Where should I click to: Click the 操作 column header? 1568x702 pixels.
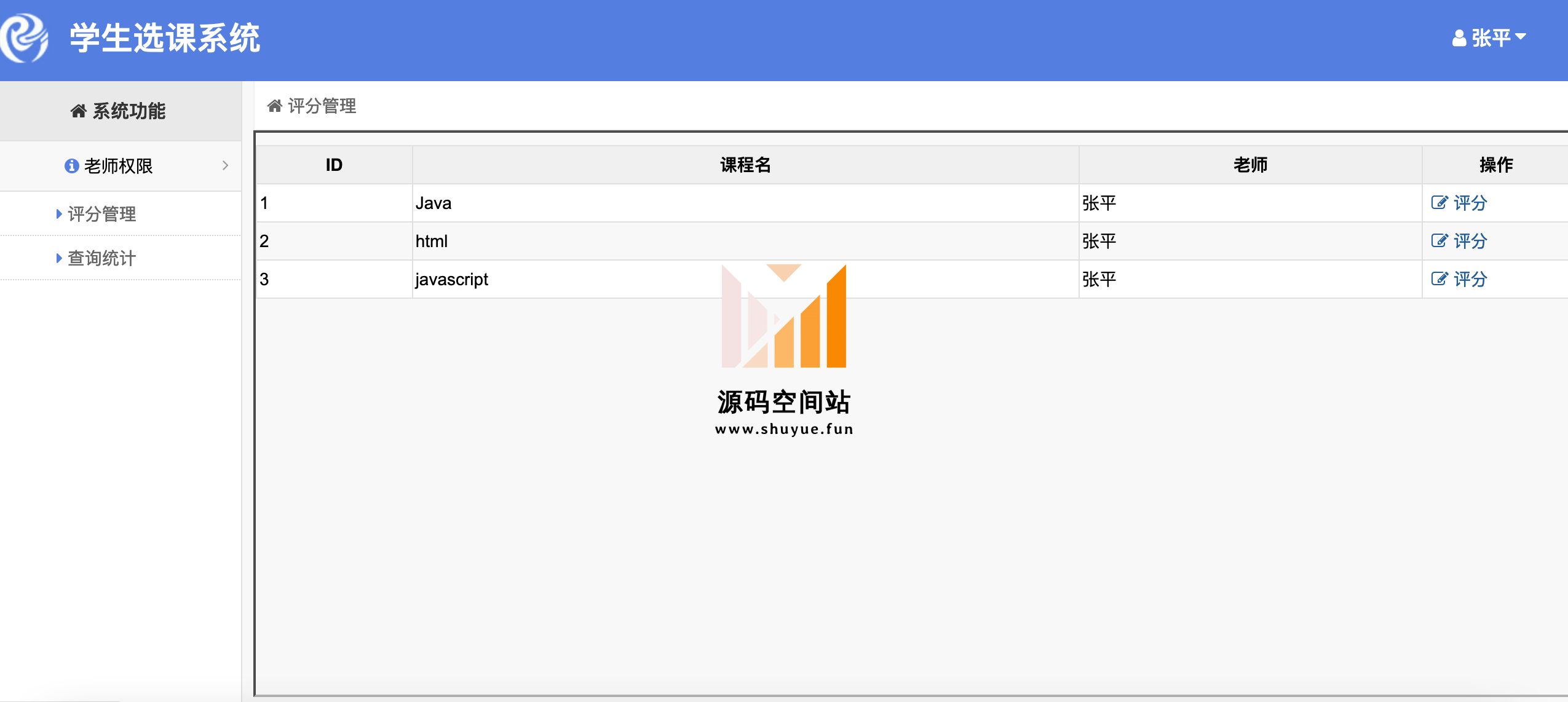point(1495,165)
